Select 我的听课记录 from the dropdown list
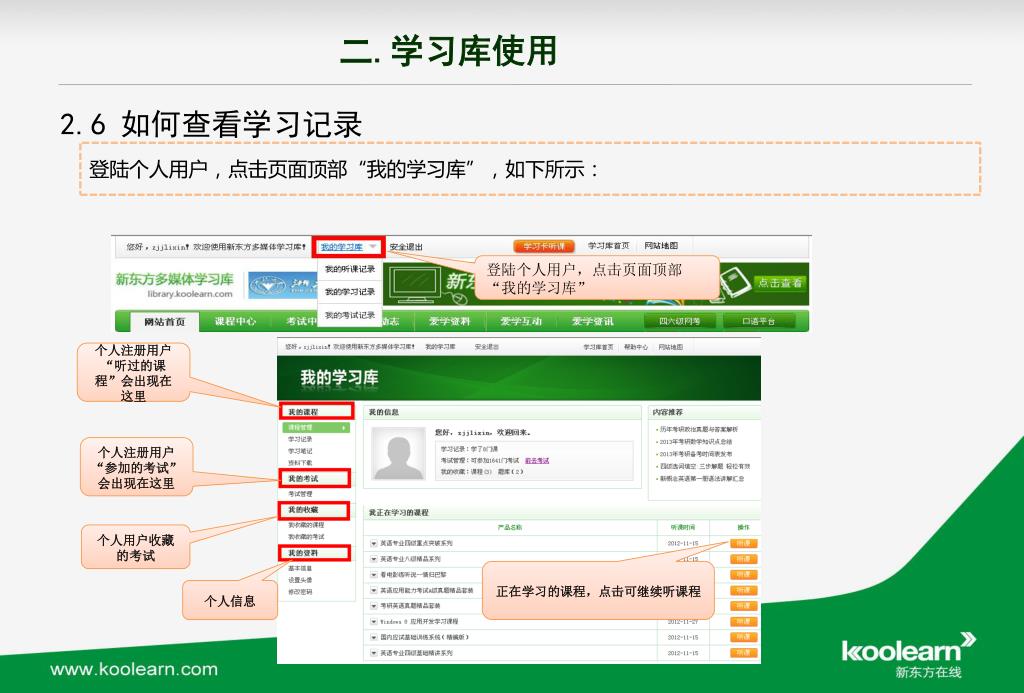Image resolution: width=1024 pixels, height=693 pixels. pos(350,269)
